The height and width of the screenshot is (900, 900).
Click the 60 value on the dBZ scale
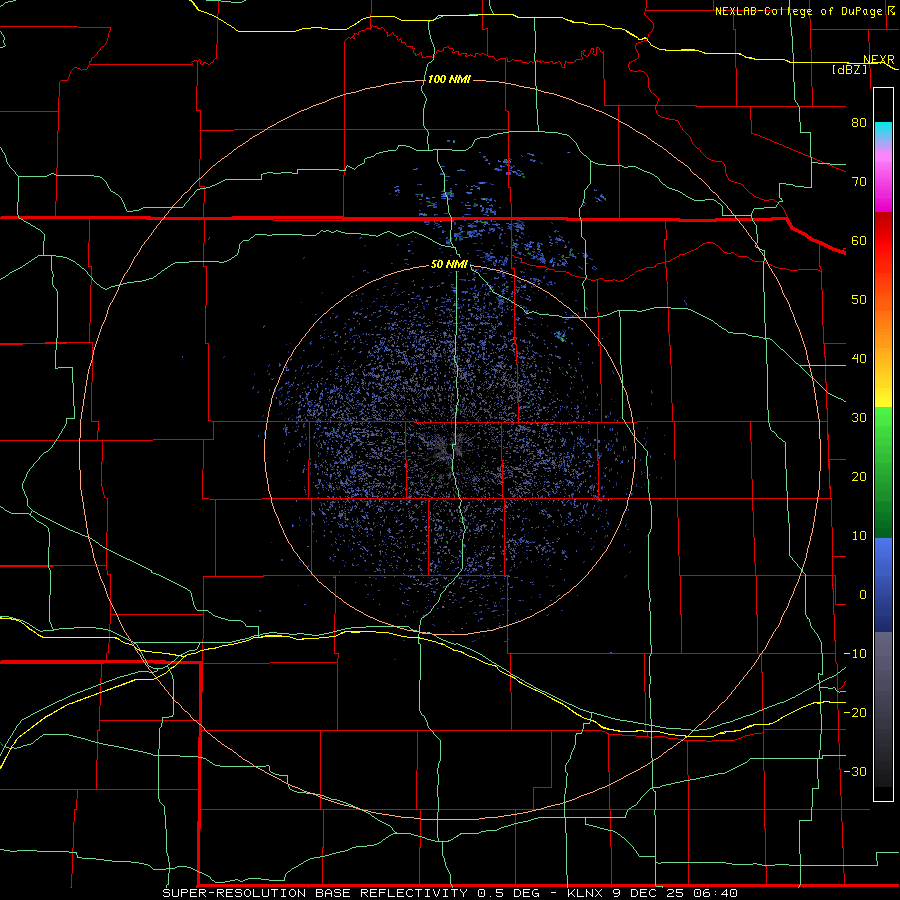point(859,240)
